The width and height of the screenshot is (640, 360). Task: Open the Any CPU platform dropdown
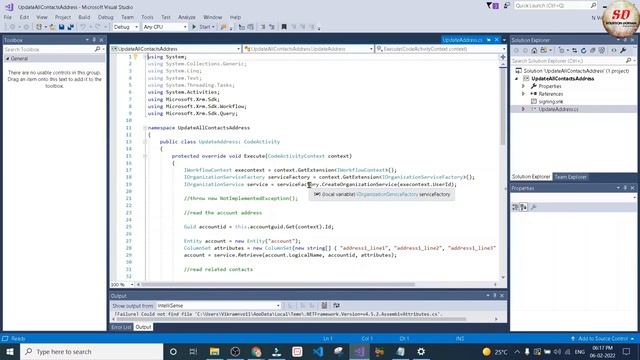(x=165, y=27)
